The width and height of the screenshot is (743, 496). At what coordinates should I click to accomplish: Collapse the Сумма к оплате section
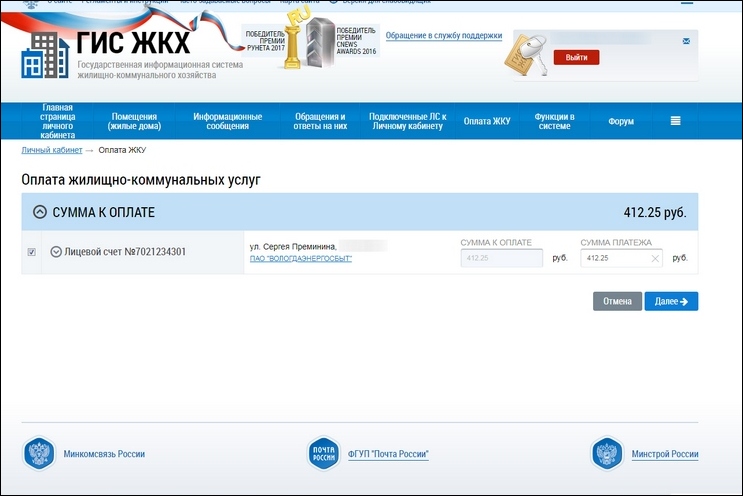point(40,212)
